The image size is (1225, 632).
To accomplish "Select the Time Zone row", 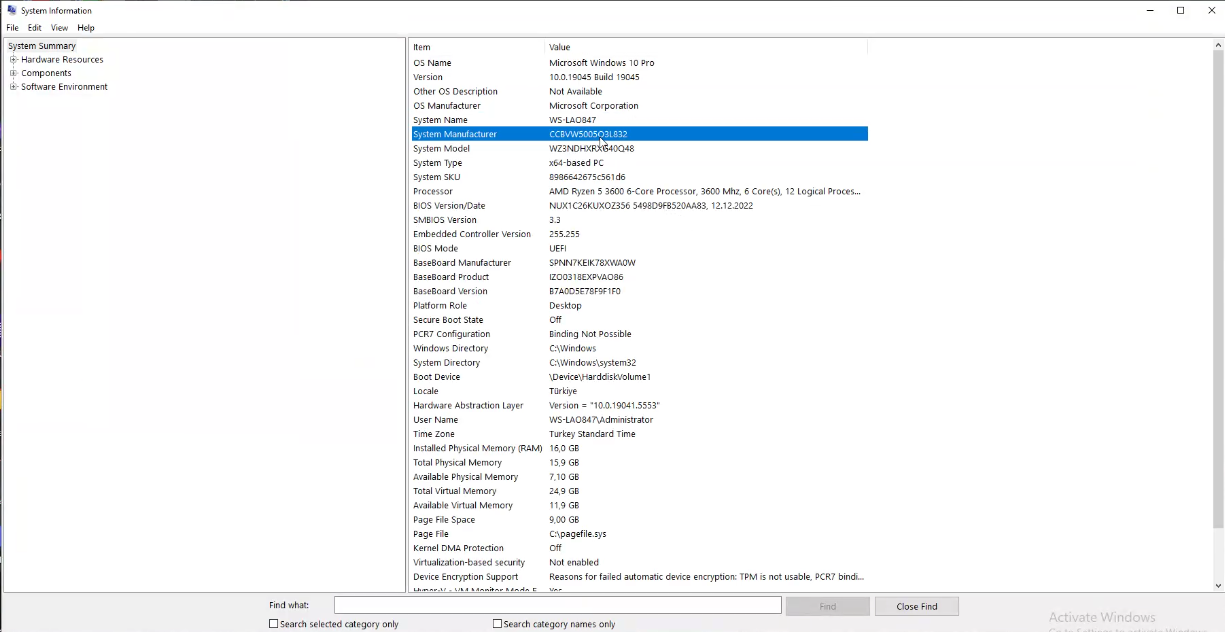I will (x=640, y=434).
